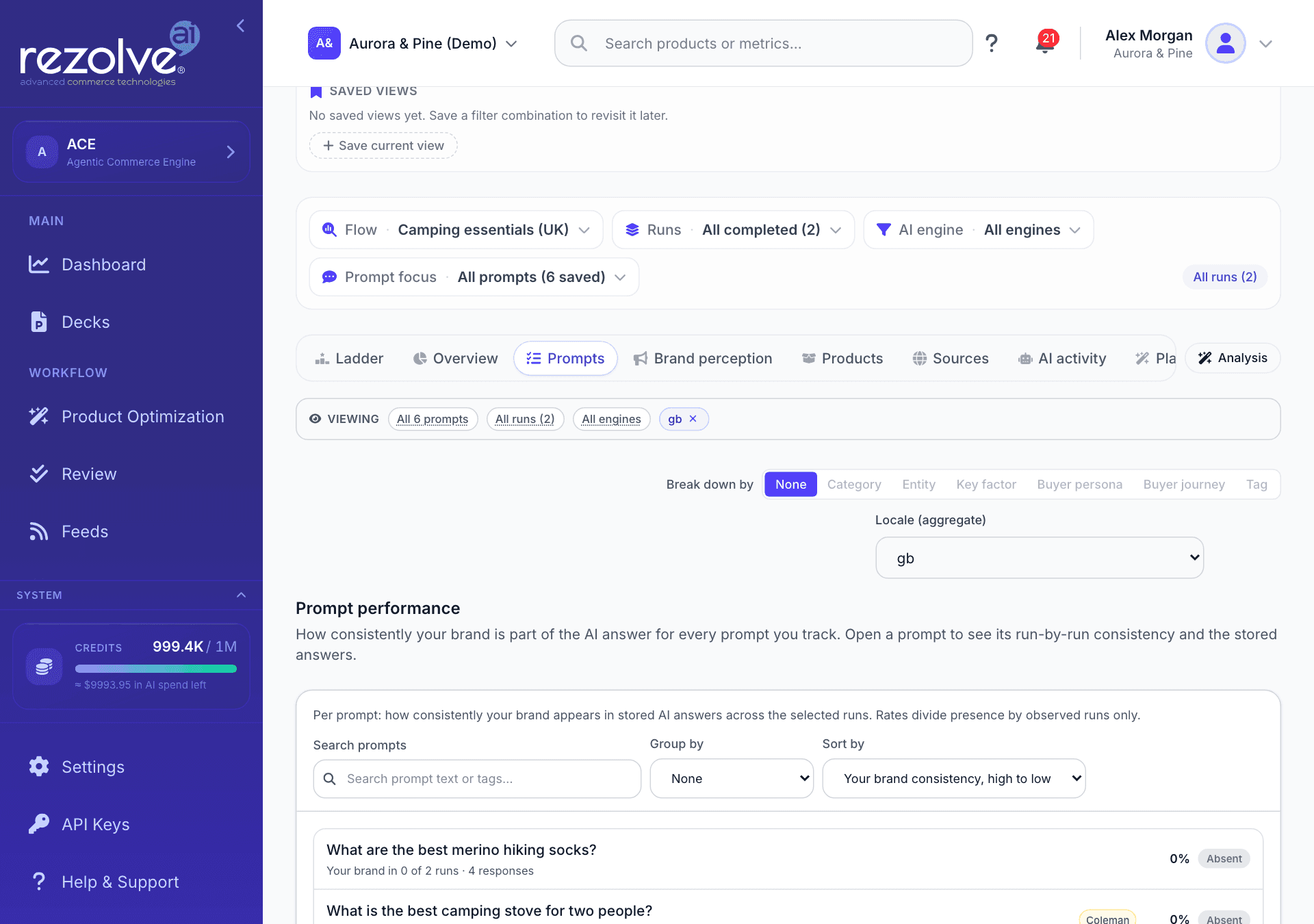Collapse the SYSTEM section chevron

[241, 595]
